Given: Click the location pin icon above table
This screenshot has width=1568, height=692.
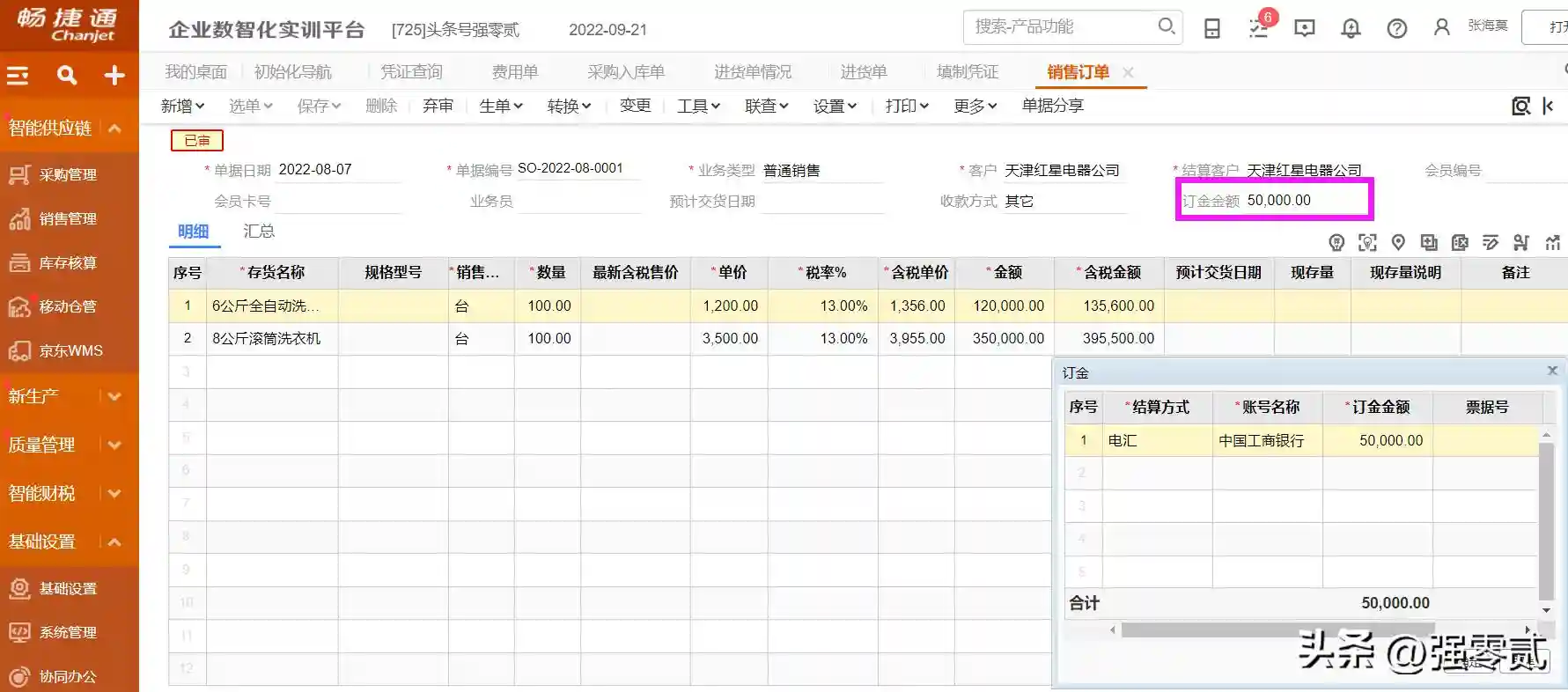Looking at the screenshot, I should (1398, 242).
